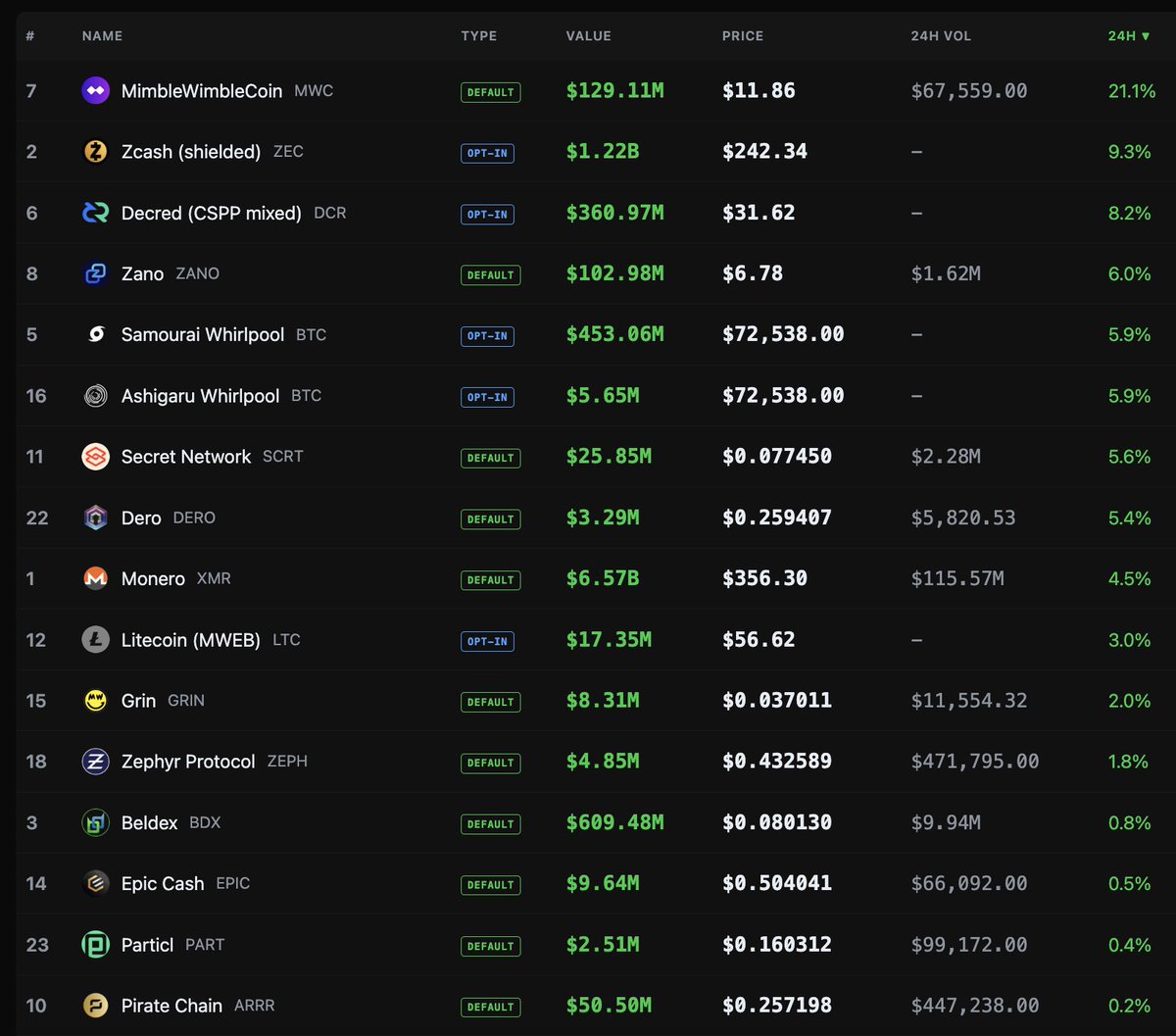Click the OPT-IN badge in Zcash row
The image size is (1176, 1036).
(487, 153)
